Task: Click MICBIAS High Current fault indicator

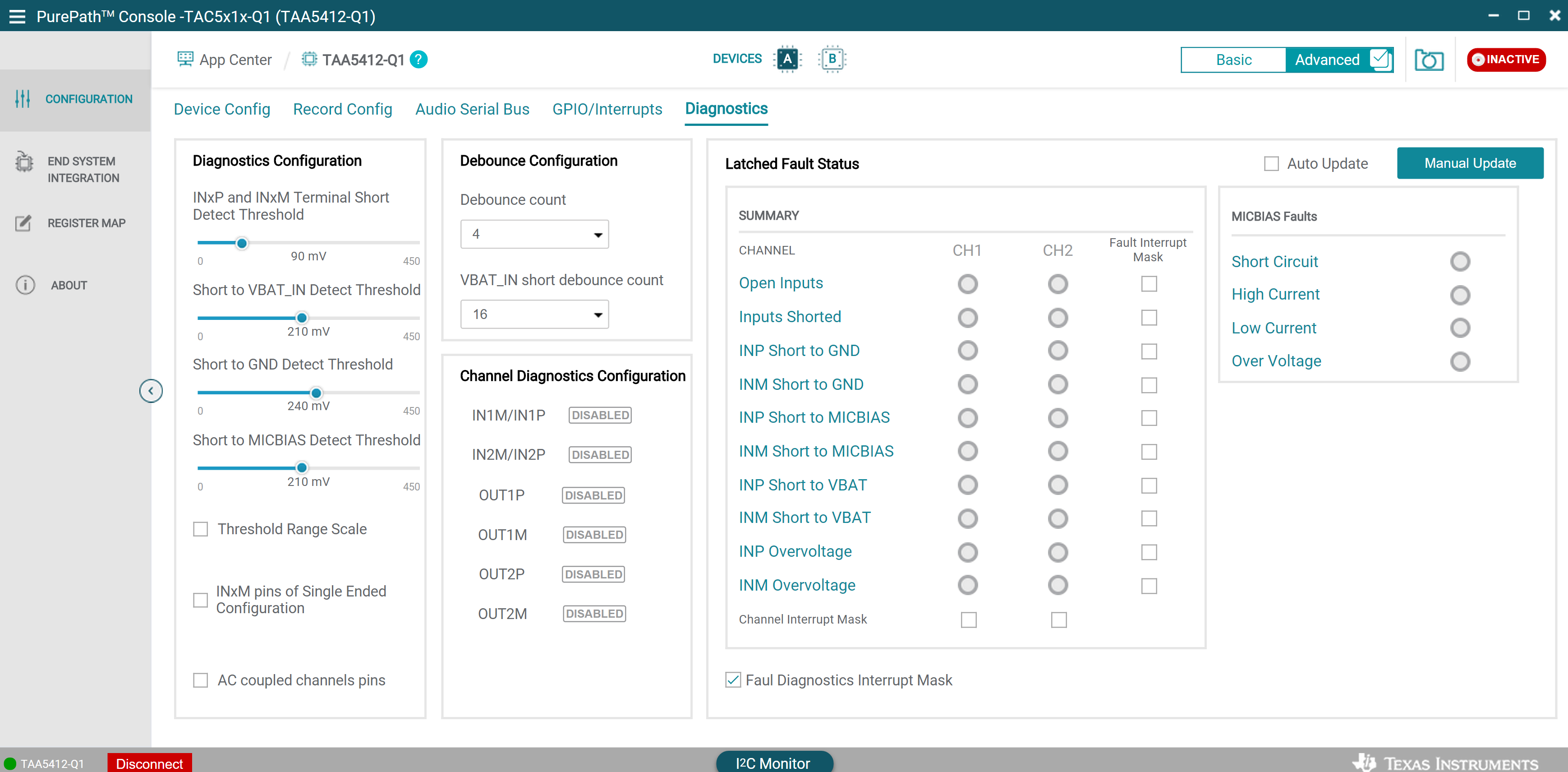Action: 1460,295
